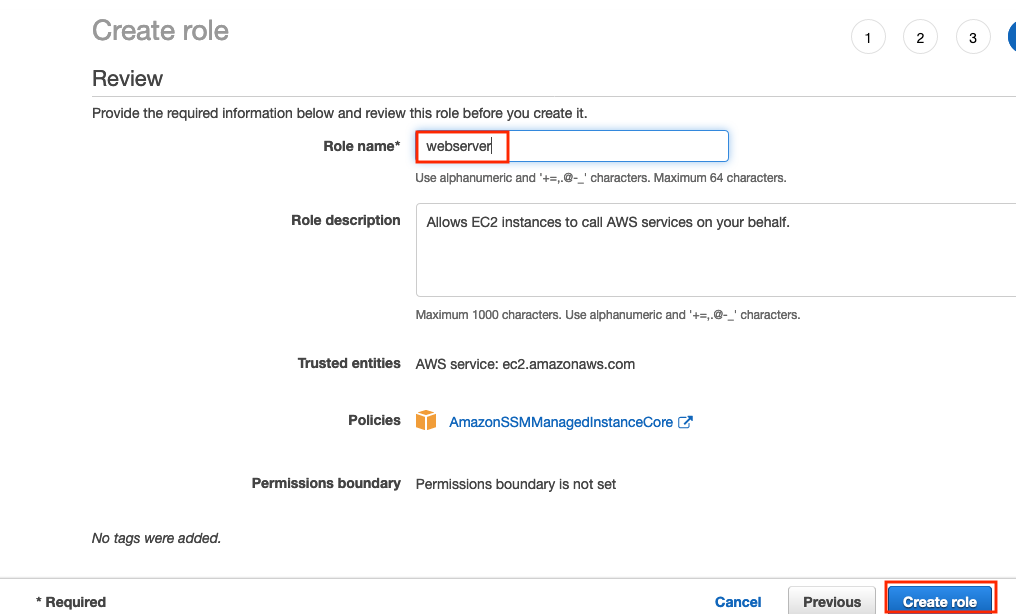Click the orange policy box icon

click(x=426, y=420)
